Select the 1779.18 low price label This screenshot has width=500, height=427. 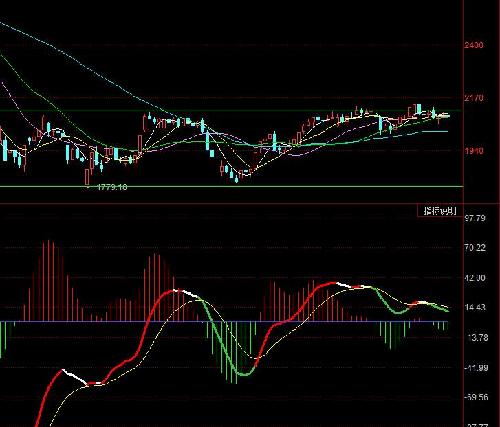(x=112, y=187)
